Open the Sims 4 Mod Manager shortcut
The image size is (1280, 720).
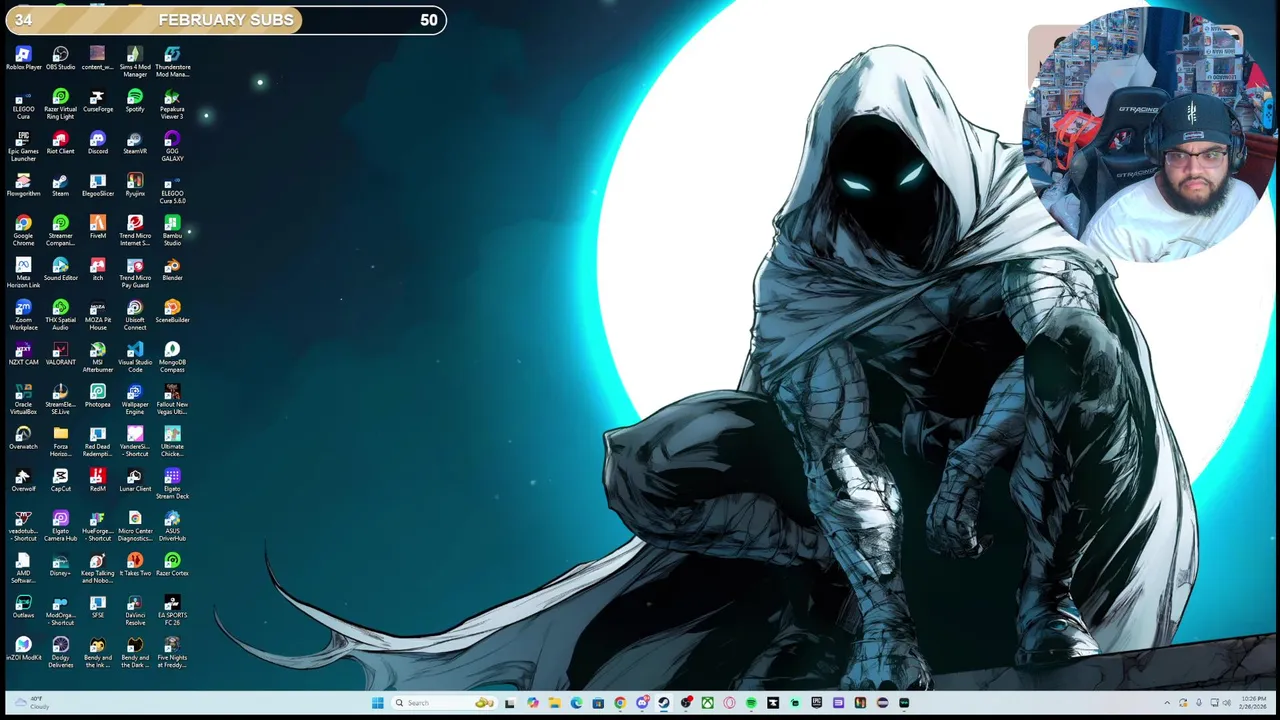(x=135, y=61)
